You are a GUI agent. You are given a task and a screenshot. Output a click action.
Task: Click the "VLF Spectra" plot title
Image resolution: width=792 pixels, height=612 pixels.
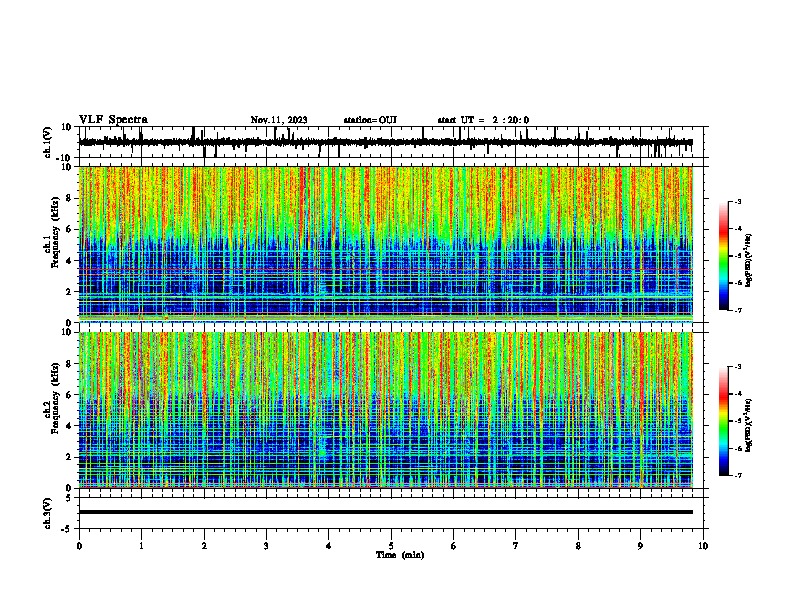pyautogui.click(x=113, y=120)
